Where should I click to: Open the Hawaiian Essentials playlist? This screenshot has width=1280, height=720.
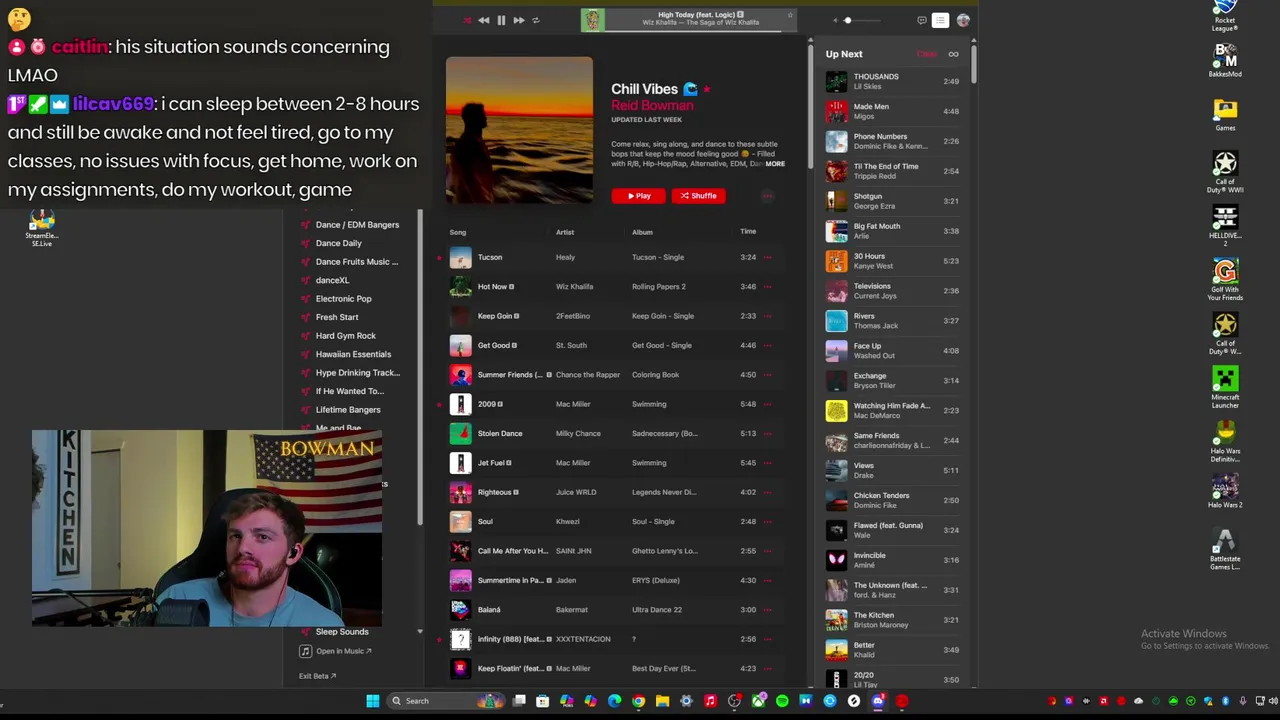[353, 354]
